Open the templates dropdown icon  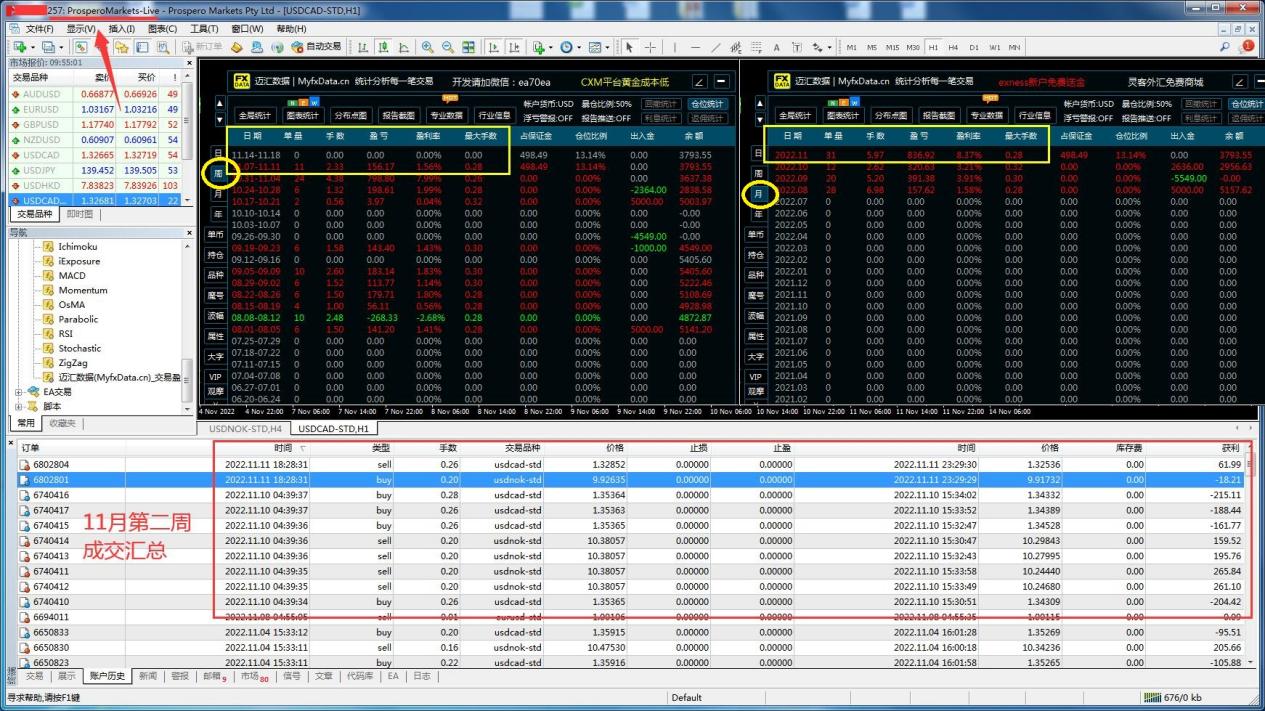(598, 47)
